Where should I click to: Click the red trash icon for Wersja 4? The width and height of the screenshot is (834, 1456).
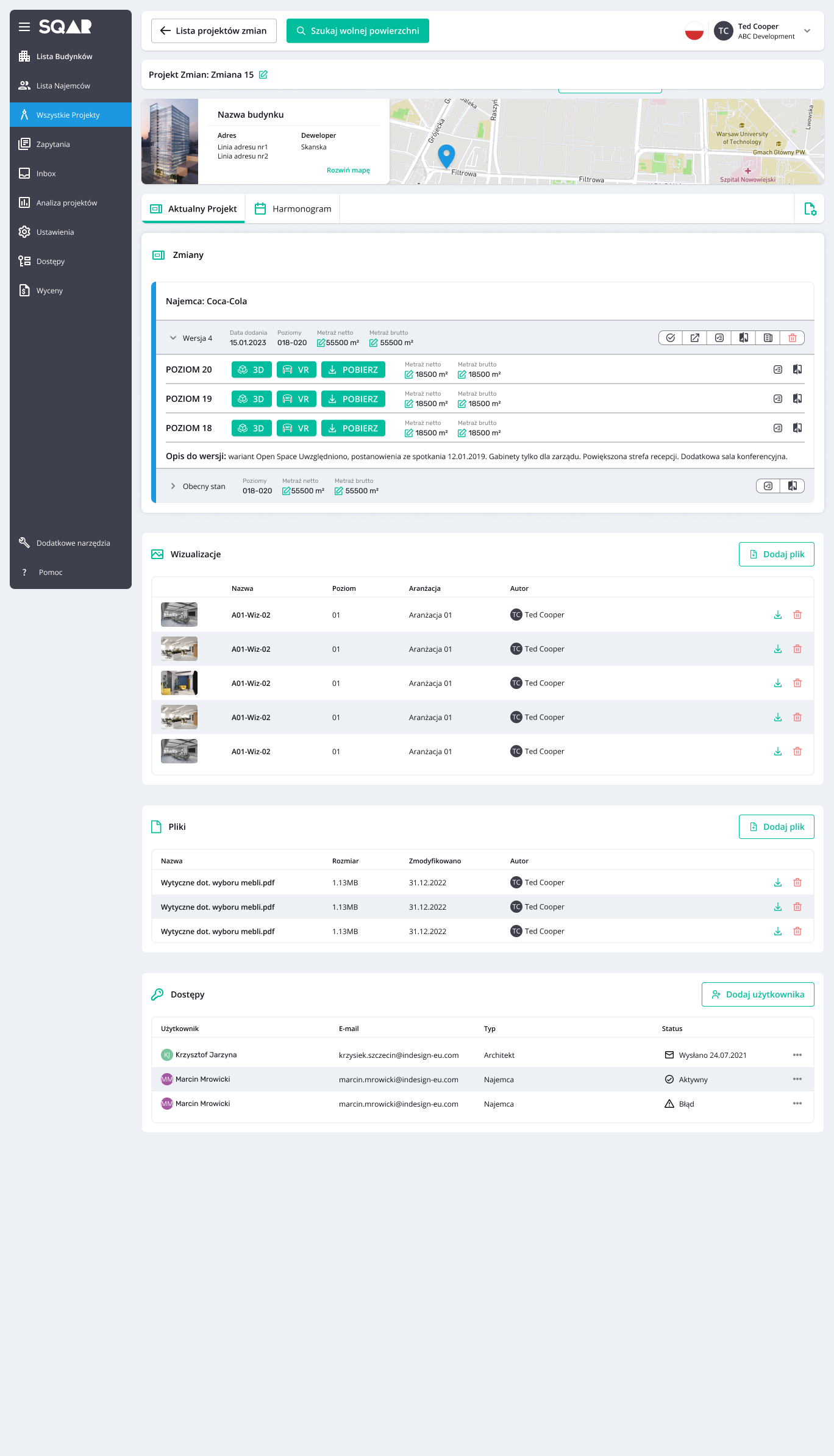[792, 338]
